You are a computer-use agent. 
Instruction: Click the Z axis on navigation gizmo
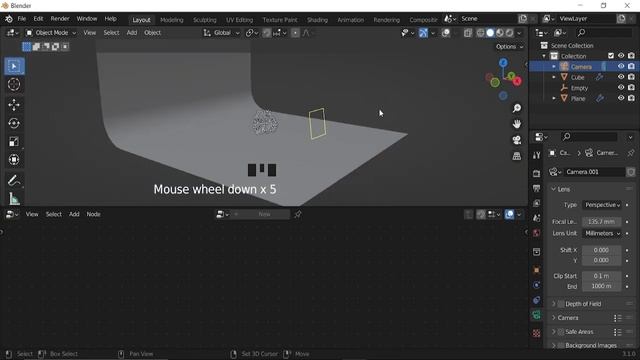503,62
